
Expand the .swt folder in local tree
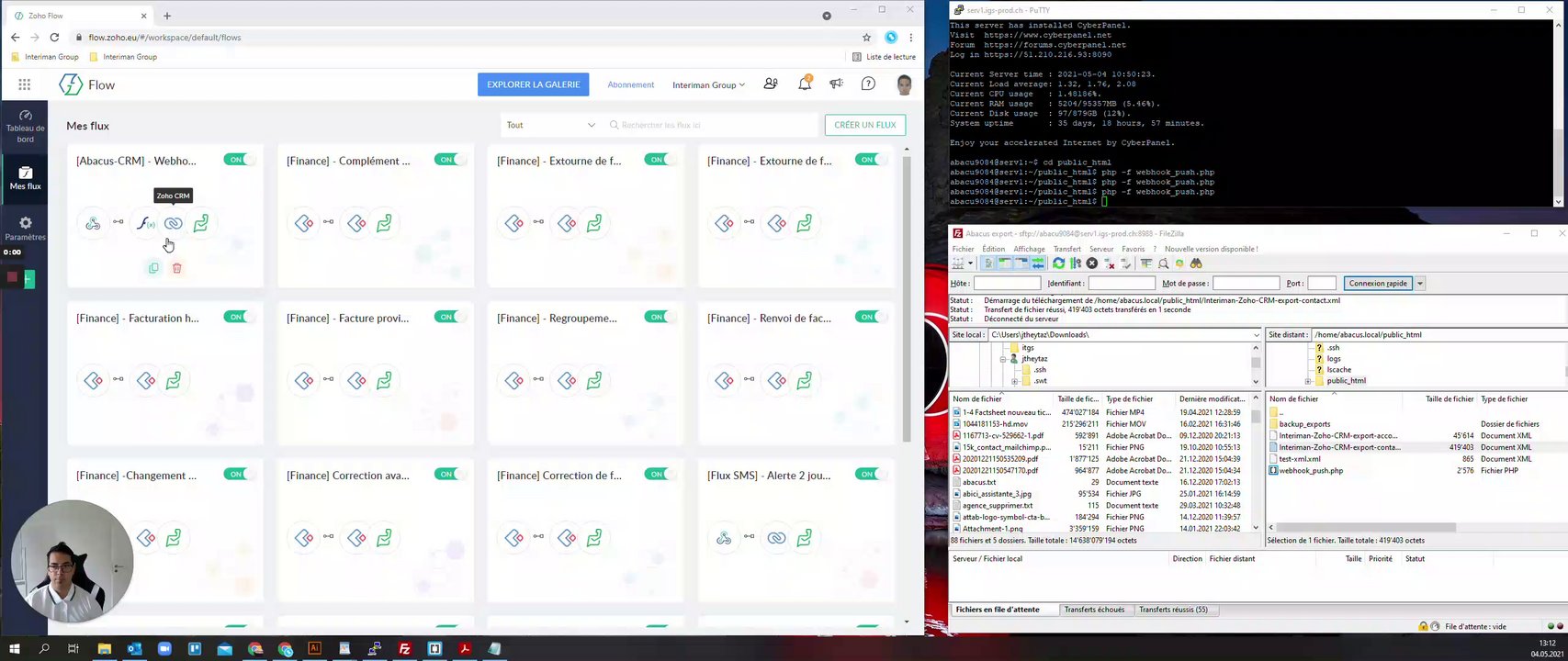click(x=1014, y=381)
